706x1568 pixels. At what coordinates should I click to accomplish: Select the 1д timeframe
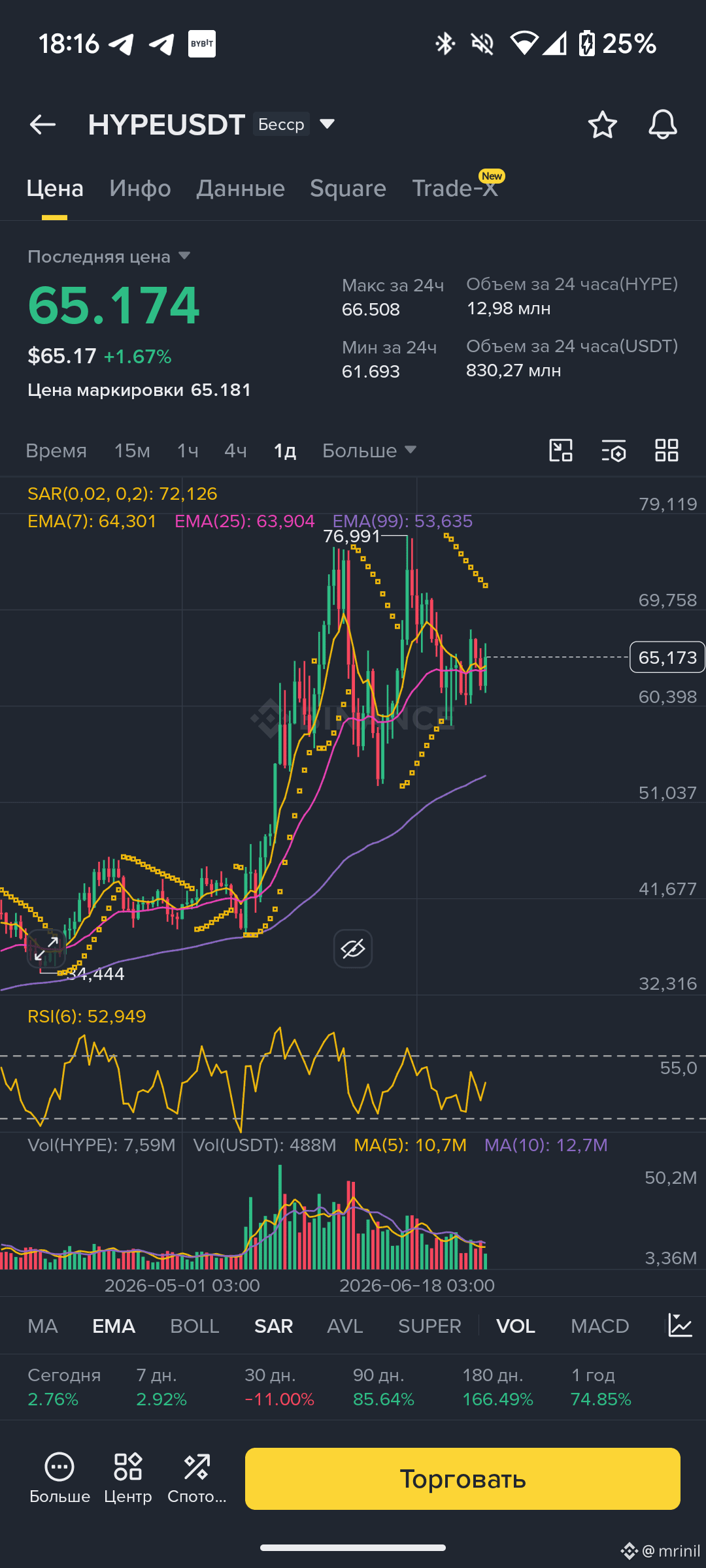coord(285,451)
